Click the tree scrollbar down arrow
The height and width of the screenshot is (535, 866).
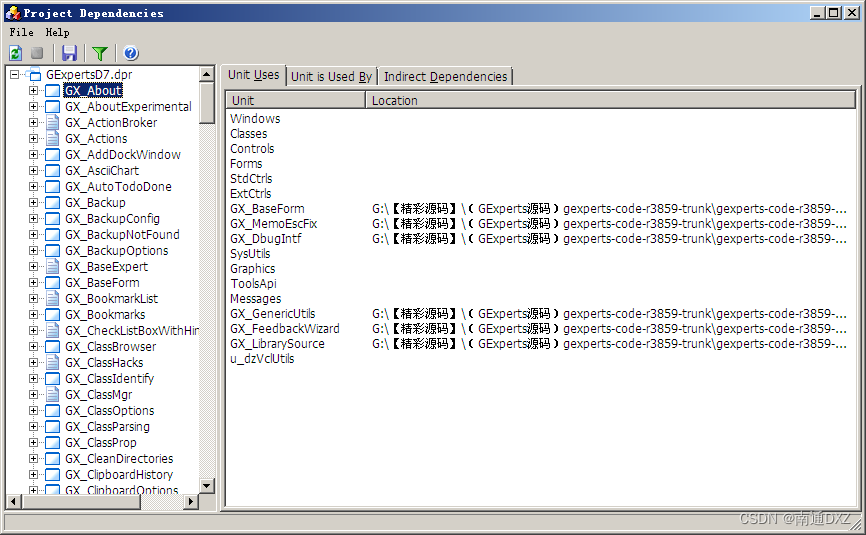coord(207,486)
